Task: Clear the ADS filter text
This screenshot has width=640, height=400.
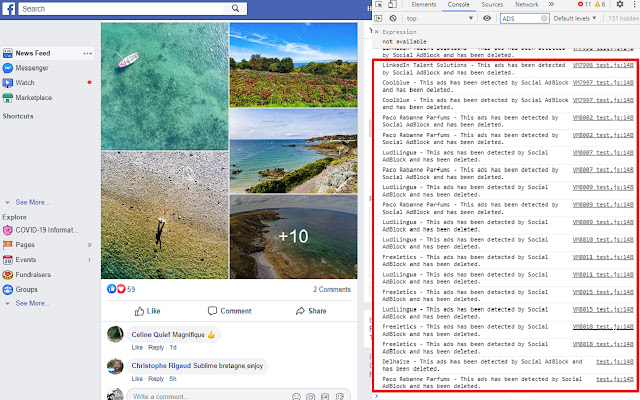Action: coord(544,18)
